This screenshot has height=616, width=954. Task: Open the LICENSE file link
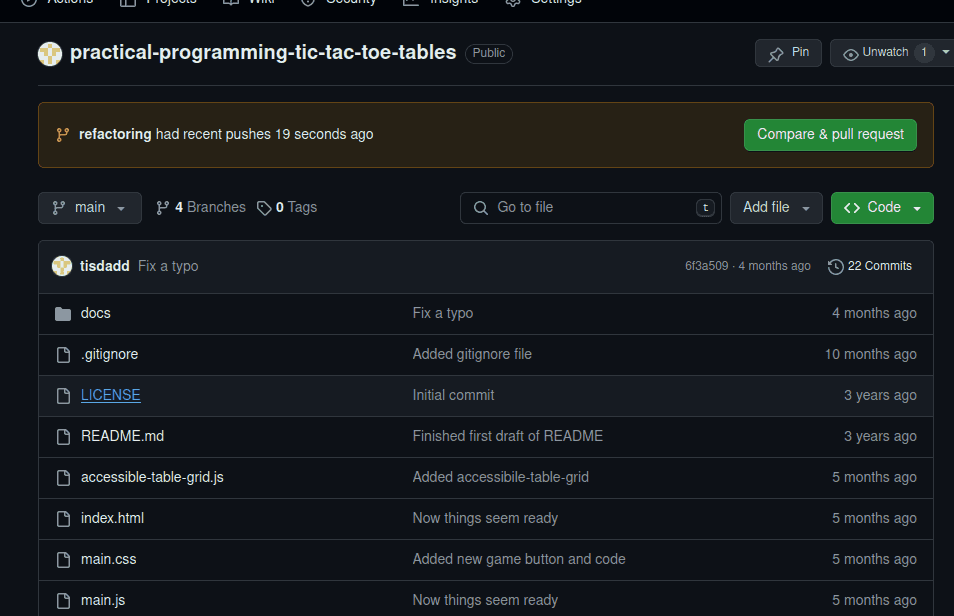(x=110, y=394)
